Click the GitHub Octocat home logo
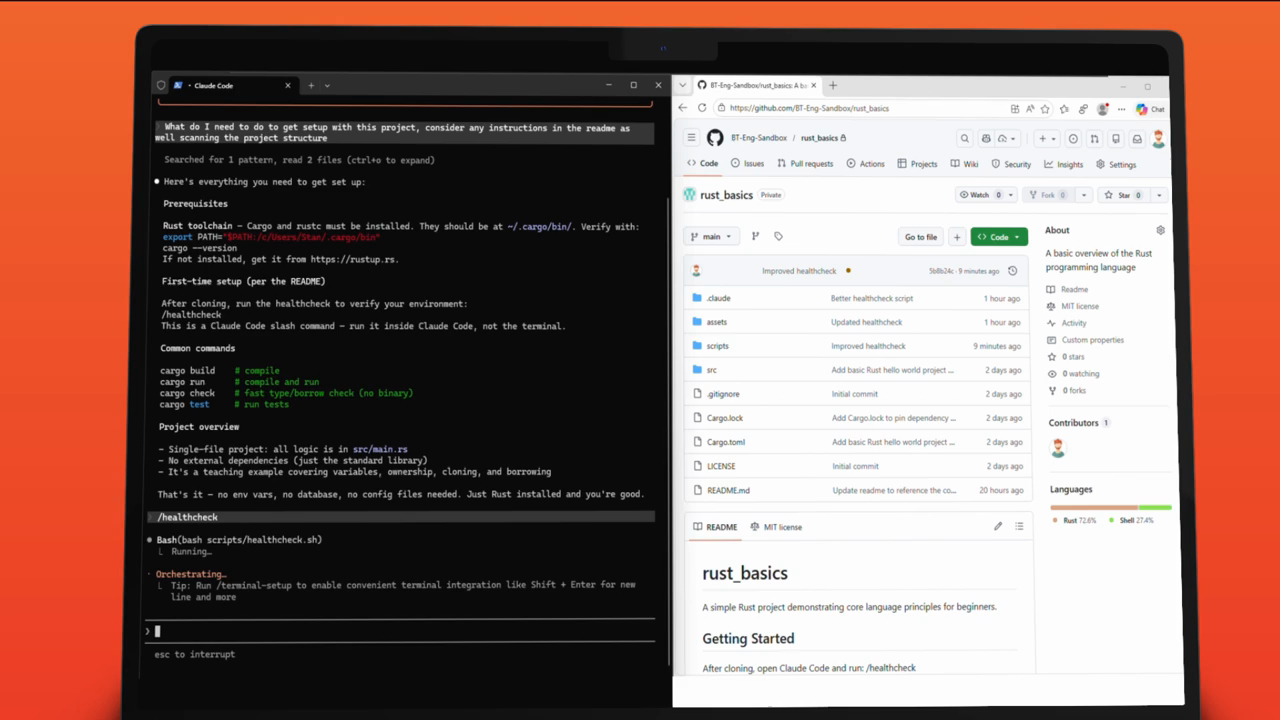 click(x=715, y=138)
